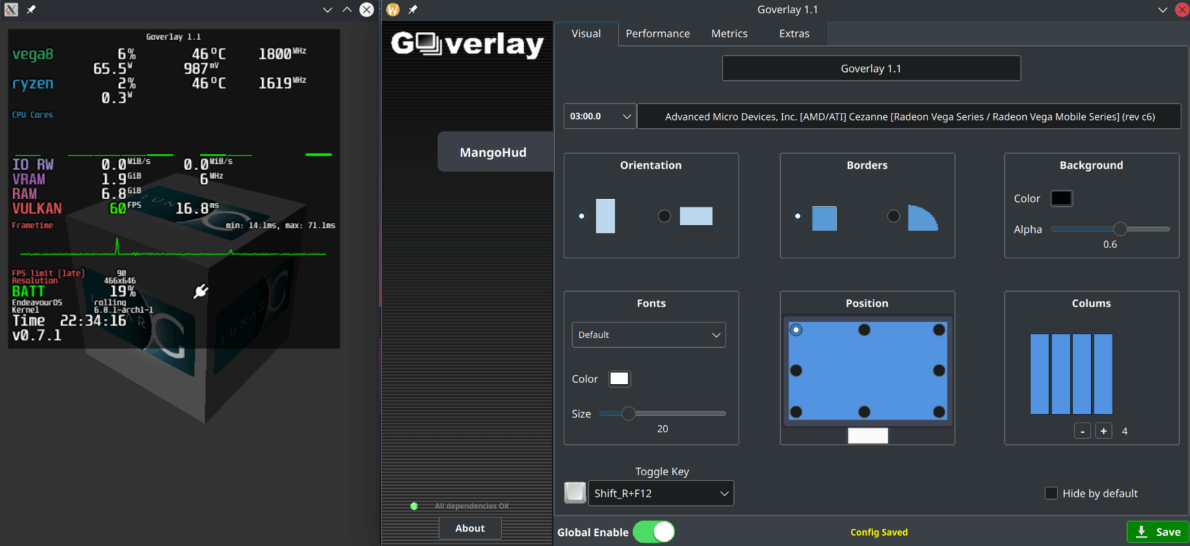Click the About button
Image resolution: width=1190 pixels, height=546 pixels.
470,528
